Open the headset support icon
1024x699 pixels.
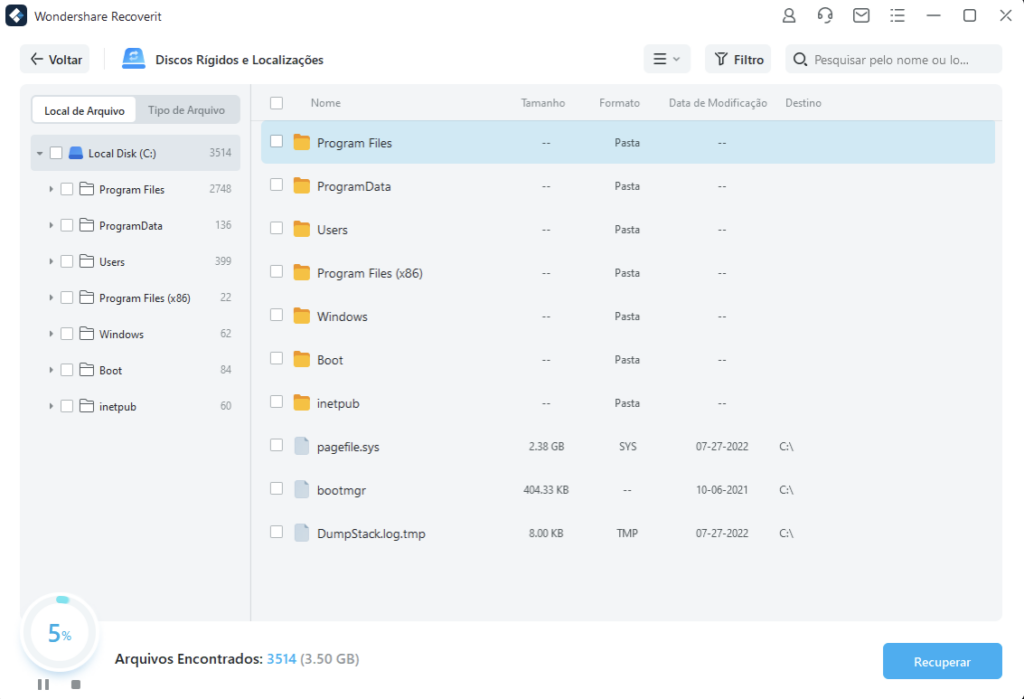click(825, 16)
